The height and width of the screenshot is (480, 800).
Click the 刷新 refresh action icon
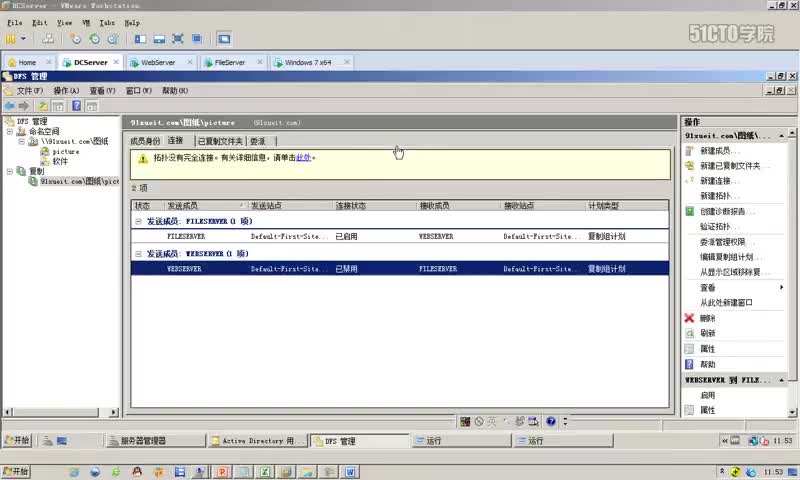[x=689, y=333]
